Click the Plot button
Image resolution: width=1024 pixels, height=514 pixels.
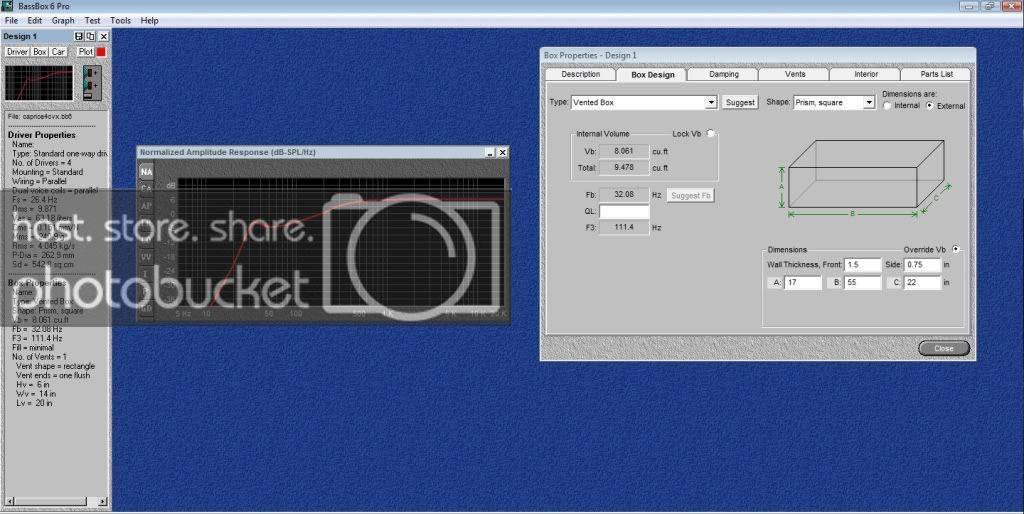click(x=86, y=52)
